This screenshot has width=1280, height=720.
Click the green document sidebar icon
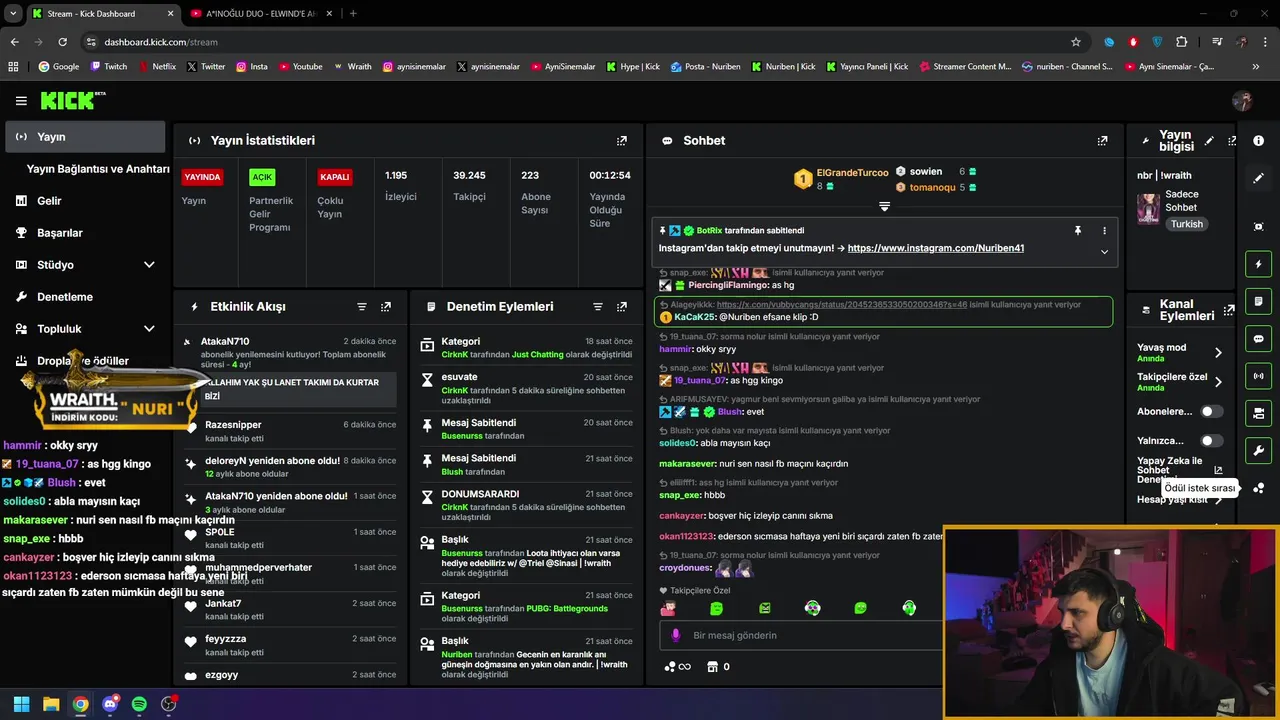[x=1259, y=301]
